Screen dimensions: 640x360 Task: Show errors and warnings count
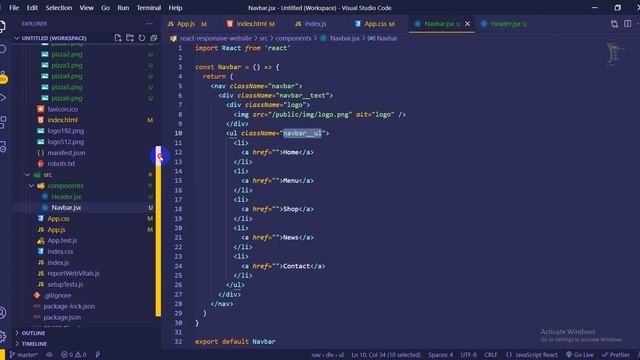73,355
